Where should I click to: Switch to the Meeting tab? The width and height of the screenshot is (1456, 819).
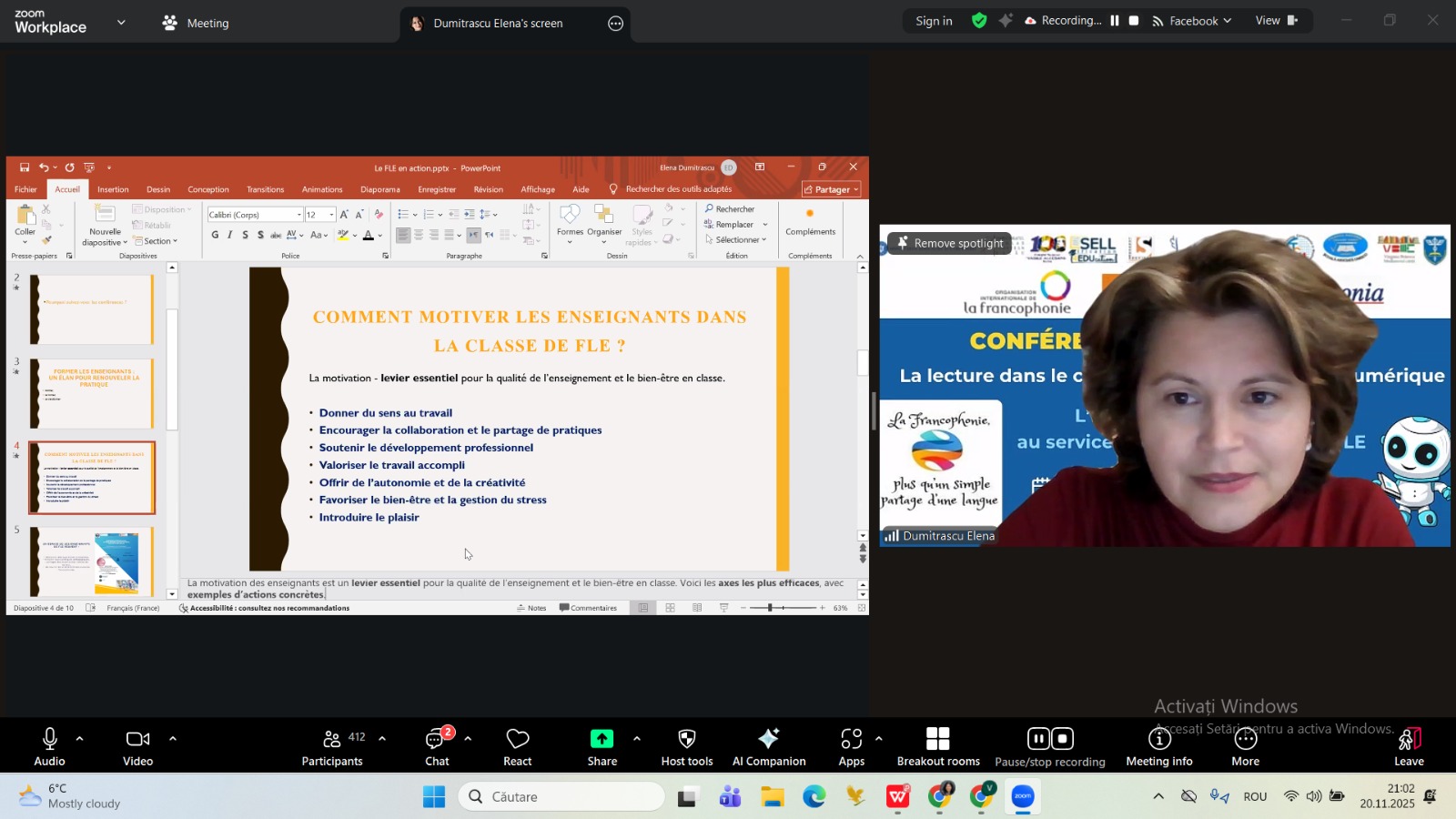(196, 23)
